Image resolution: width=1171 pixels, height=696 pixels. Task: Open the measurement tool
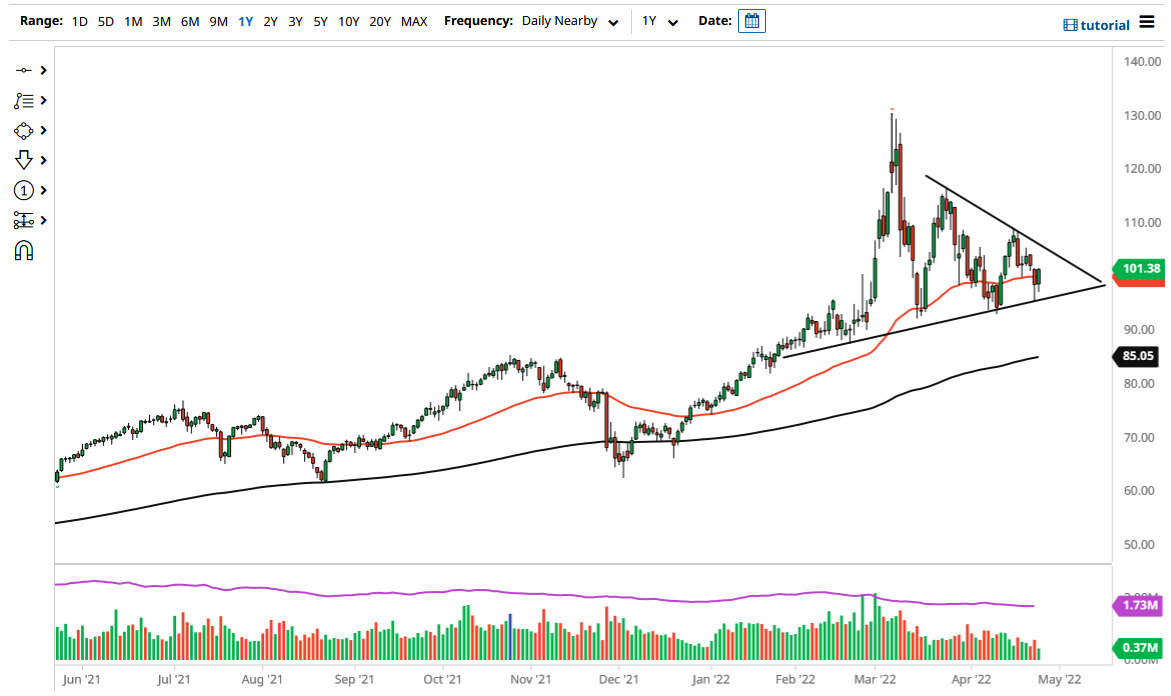coord(25,220)
